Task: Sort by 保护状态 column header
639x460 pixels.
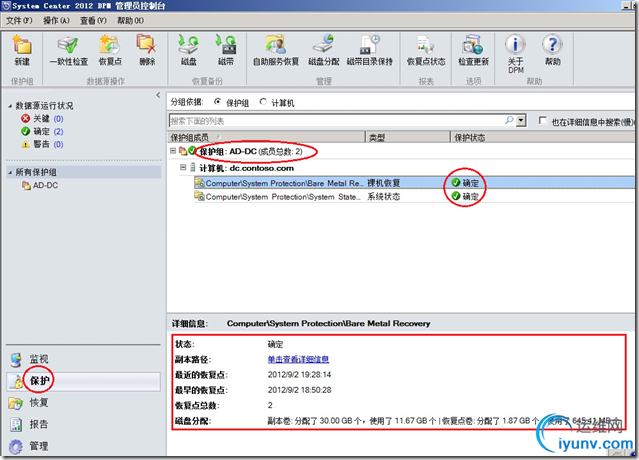Action: 543,137
